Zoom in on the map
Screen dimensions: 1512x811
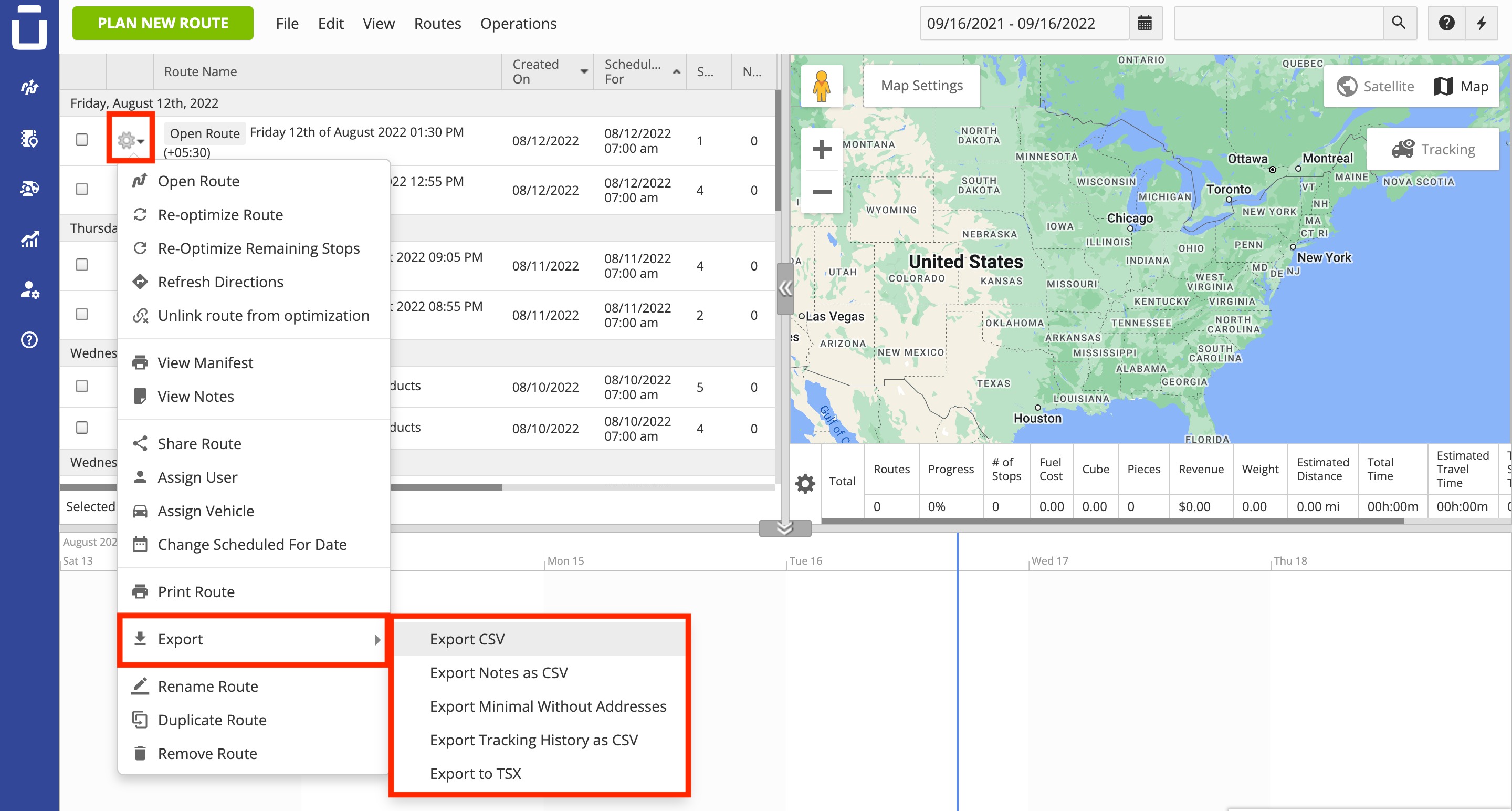pyautogui.click(x=822, y=149)
